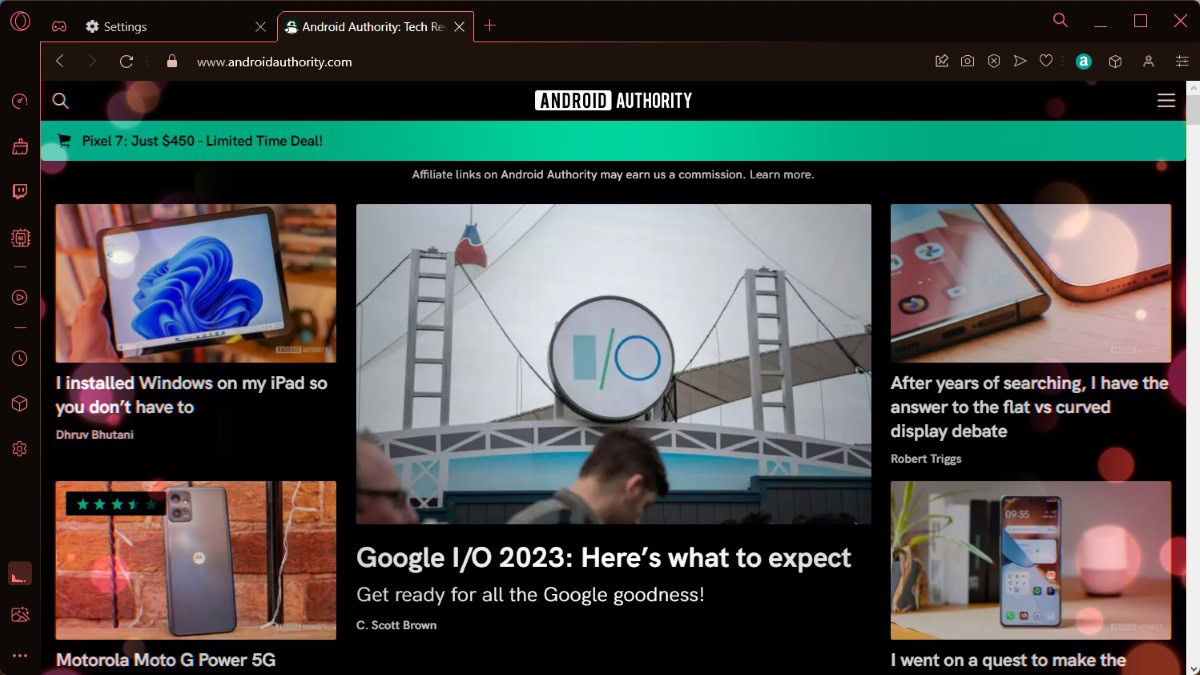Open the Pixel 7 limited time deal banner
Image resolution: width=1200 pixels, height=675 pixels.
pos(200,141)
